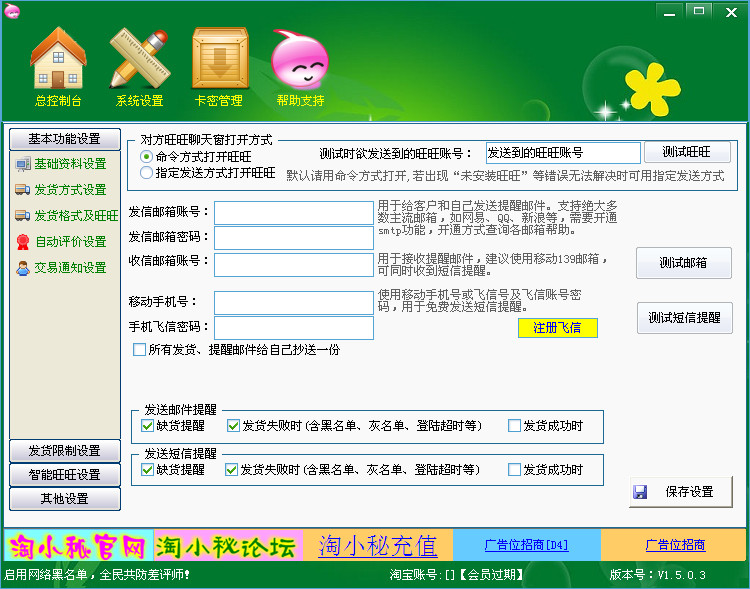
Task: Toggle 所有发货、提醒邮件给自己抄送一份 checkbox
Action: 139,350
